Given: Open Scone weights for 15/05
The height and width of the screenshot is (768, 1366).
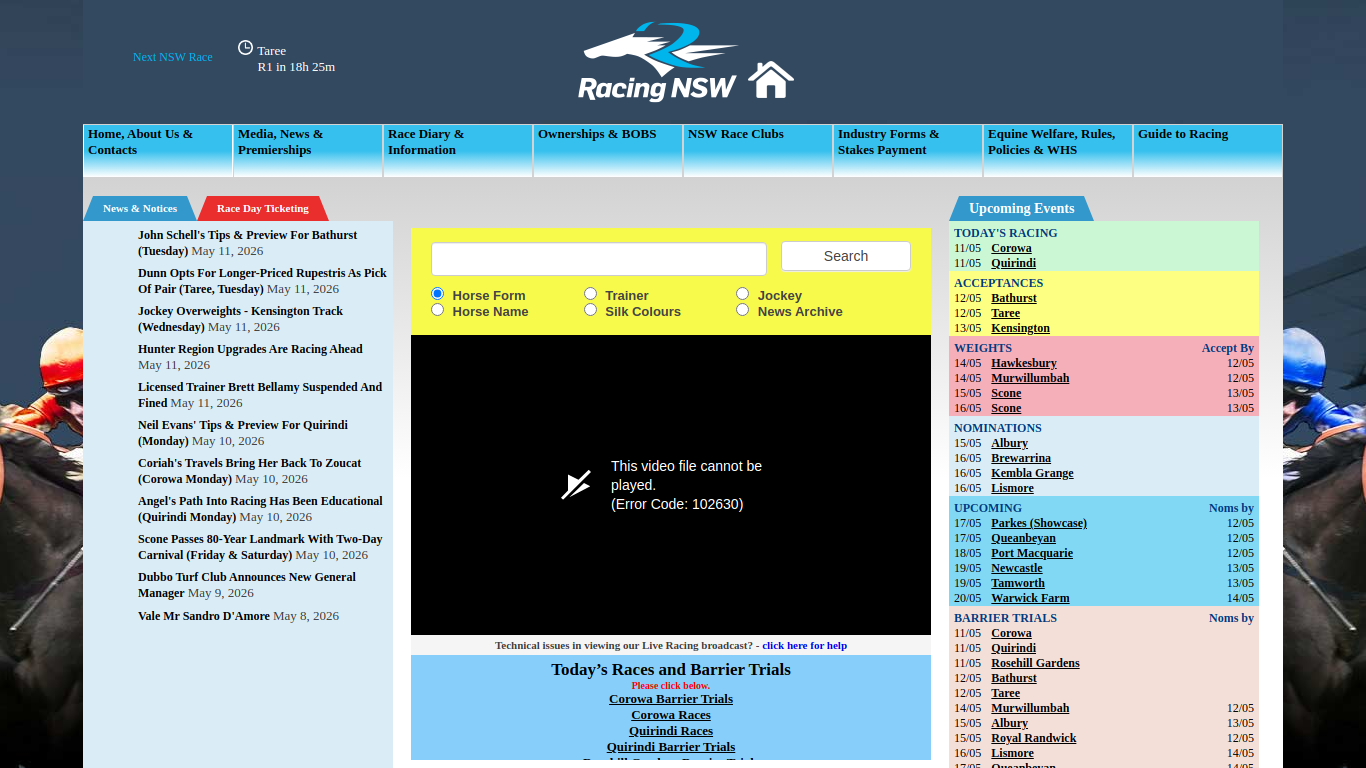Looking at the screenshot, I should pos(1006,393).
